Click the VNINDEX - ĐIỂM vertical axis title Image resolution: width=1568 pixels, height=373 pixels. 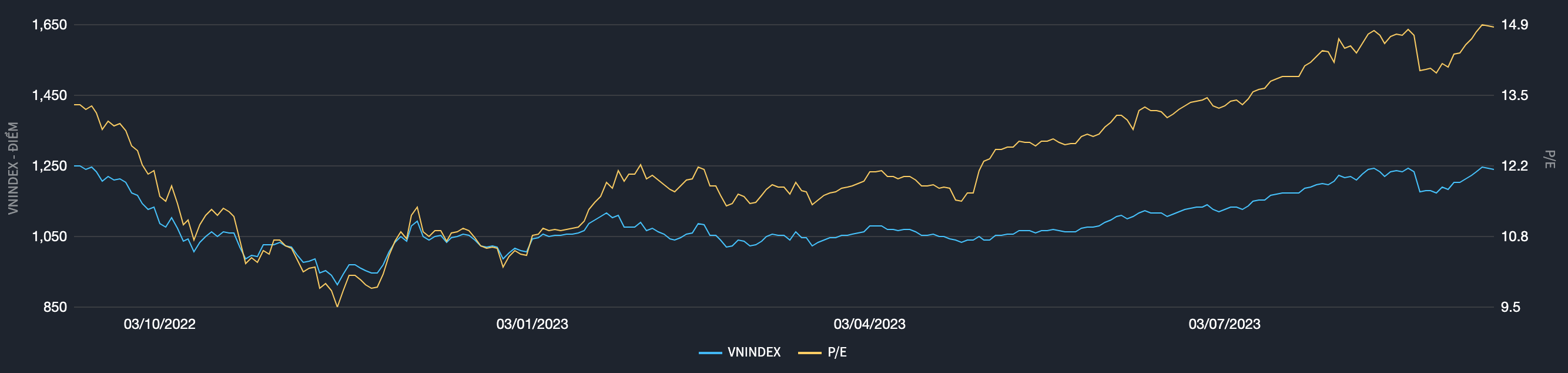14,168
